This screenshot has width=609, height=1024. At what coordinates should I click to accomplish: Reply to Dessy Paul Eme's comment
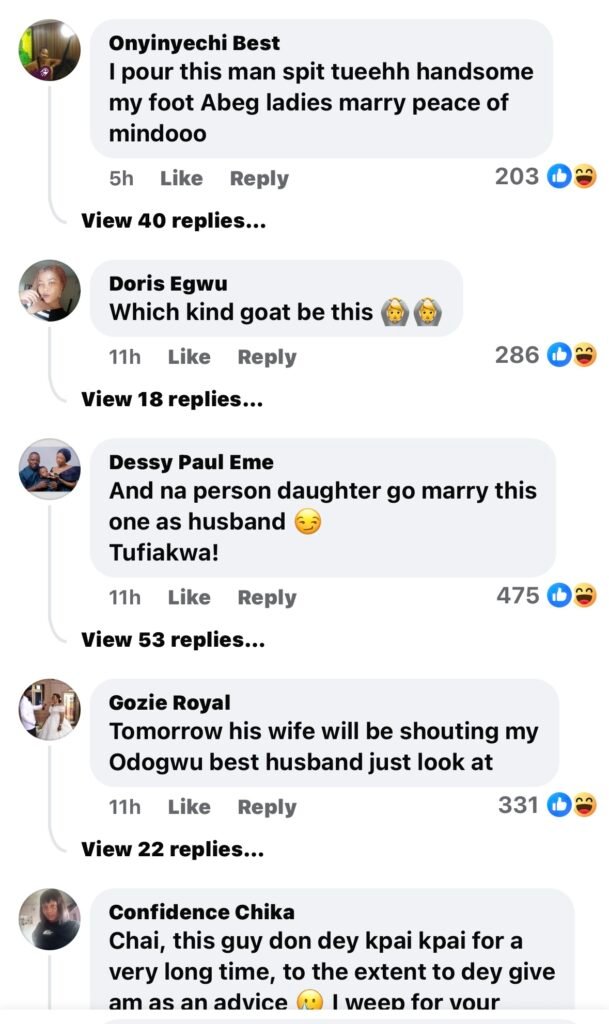click(267, 598)
